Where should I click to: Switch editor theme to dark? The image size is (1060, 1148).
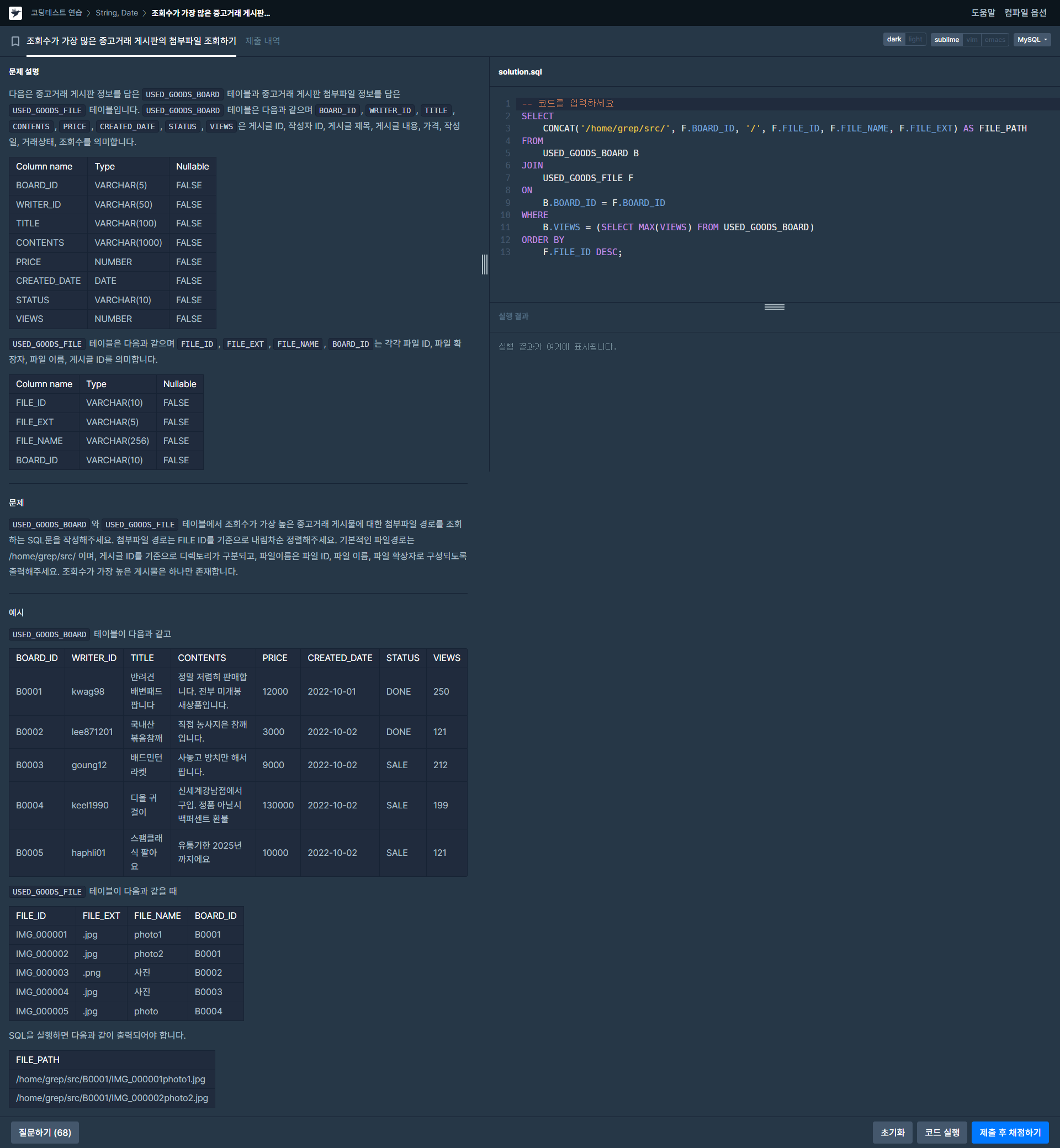tap(894, 40)
